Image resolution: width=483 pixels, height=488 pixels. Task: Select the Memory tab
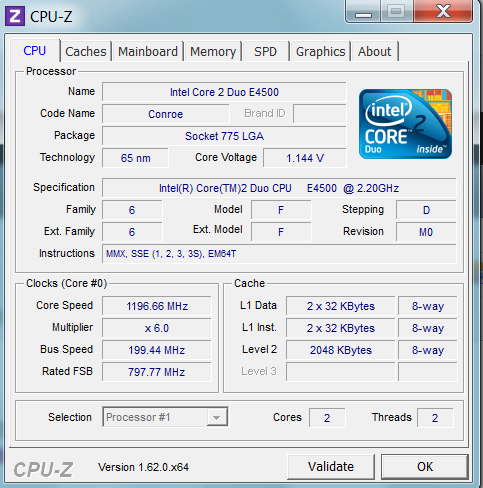pos(213,52)
